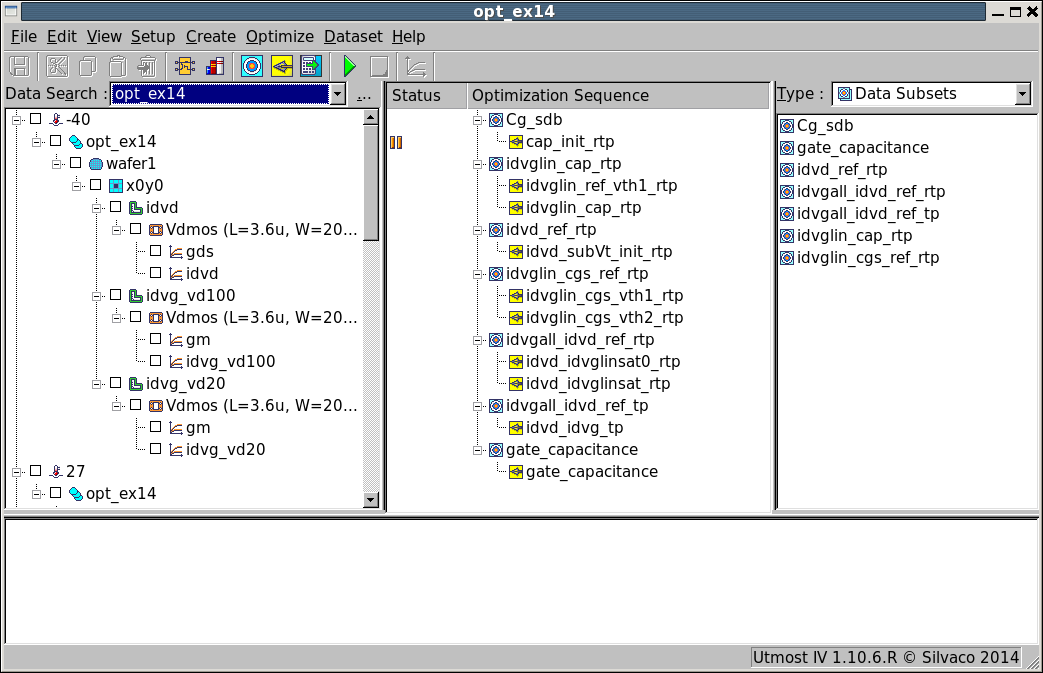
Task: Open the orange circuit model toolbar icon
Action: pos(185,67)
